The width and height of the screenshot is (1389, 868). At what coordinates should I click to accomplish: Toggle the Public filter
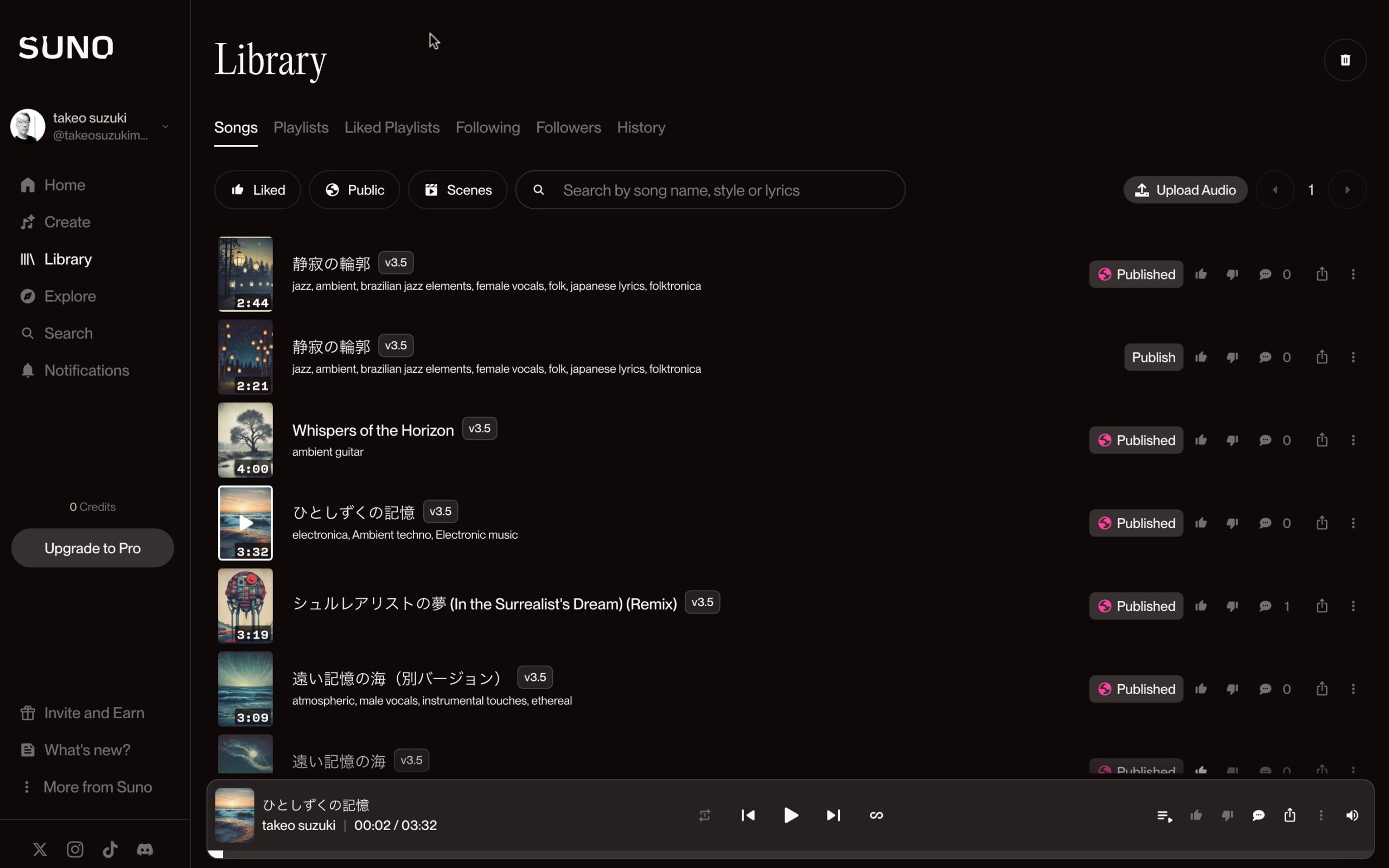[354, 189]
